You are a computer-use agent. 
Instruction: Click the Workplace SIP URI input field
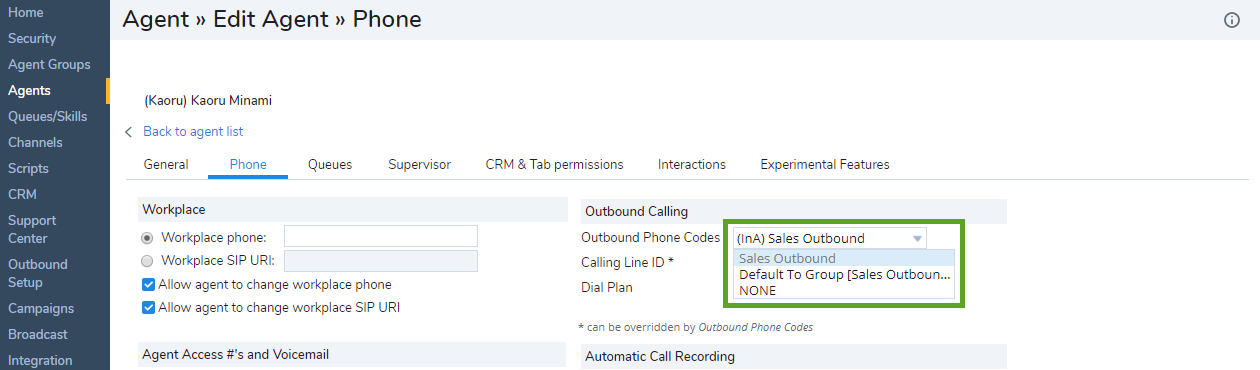pos(381,261)
